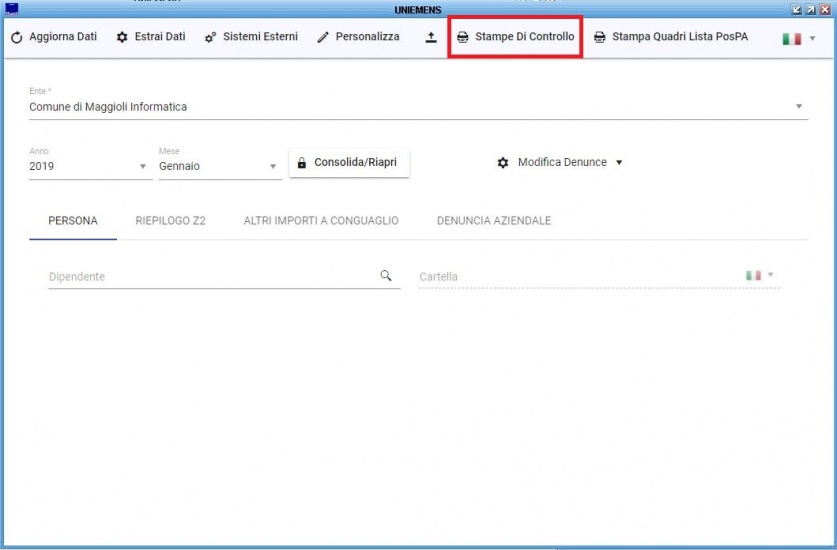Click the gear icon beside Modifica Denunce
This screenshot has height=550, width=837.
click(503, 162)
